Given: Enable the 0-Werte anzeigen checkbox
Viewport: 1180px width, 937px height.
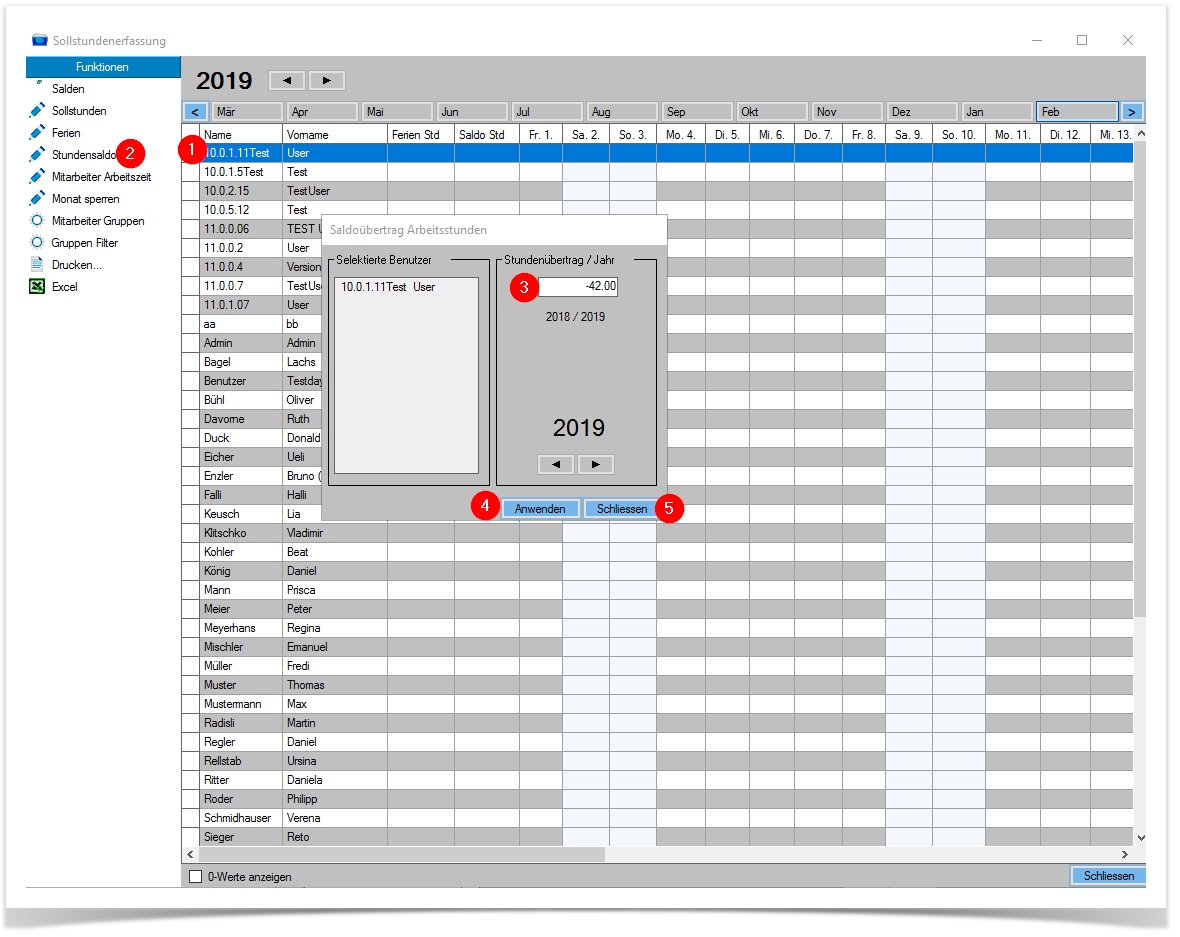Looking at the screenshot, I should point(196,877).
